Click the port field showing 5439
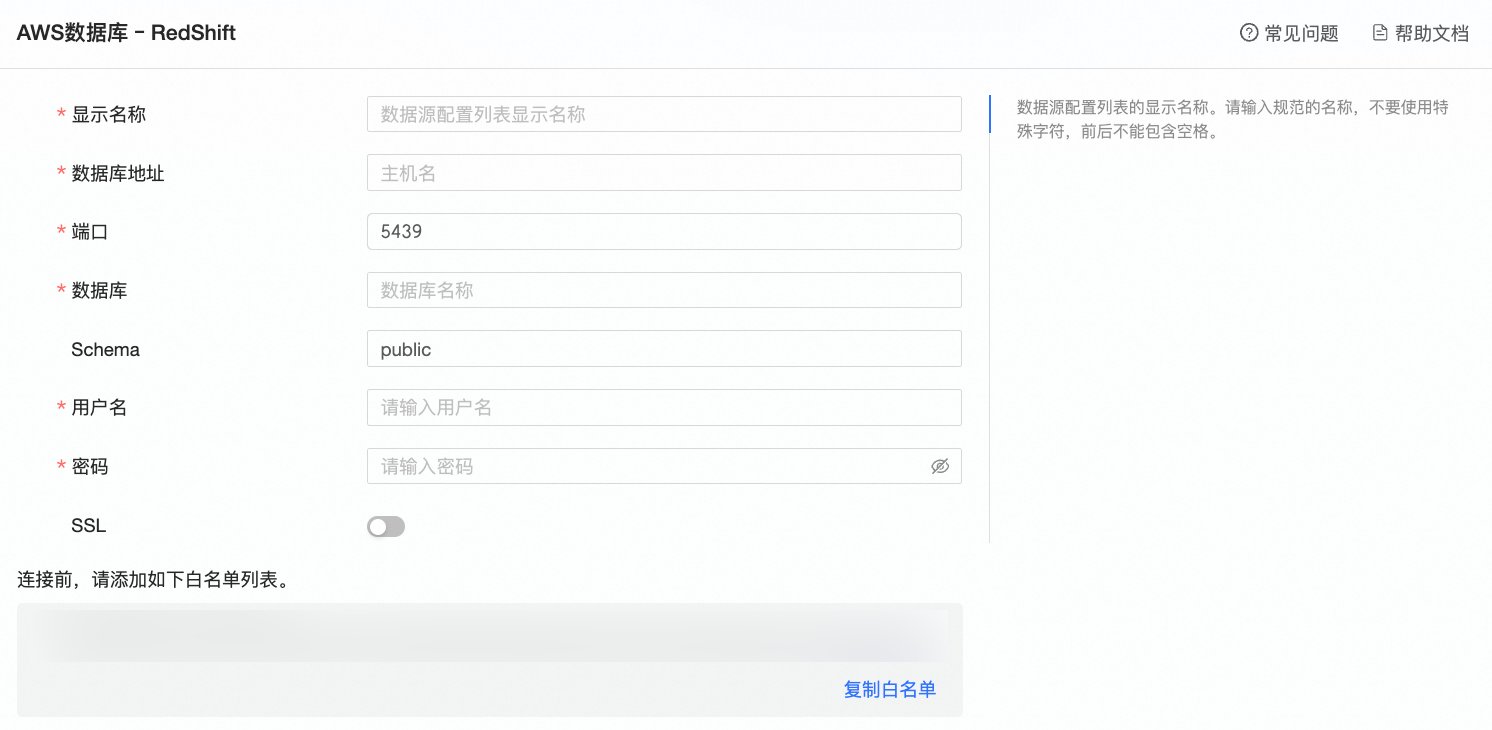The height and width of the screenshot is (730, 1492). pos(664,231)
